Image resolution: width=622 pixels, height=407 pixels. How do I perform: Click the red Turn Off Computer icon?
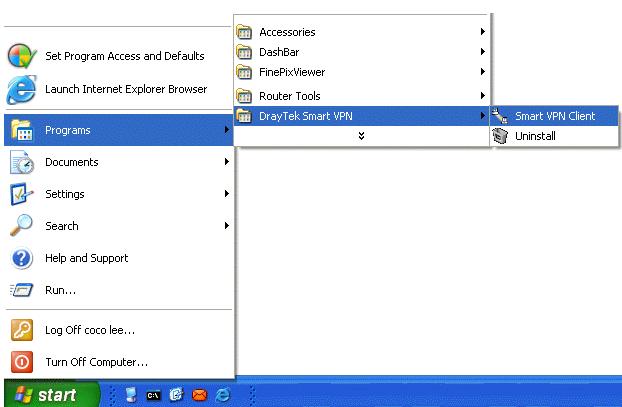point(21,362)
